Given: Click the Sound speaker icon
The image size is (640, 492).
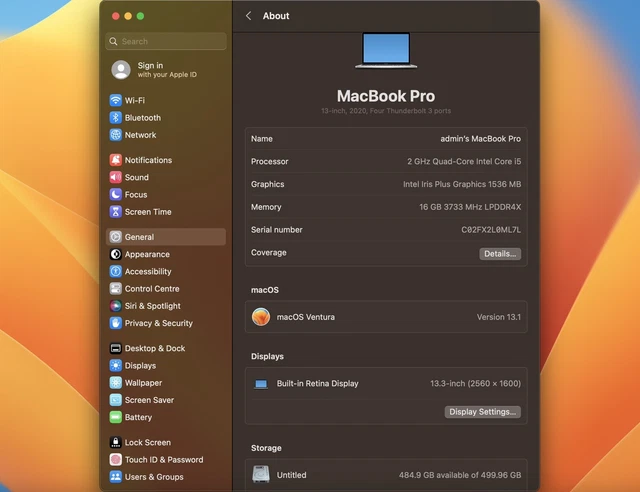Looking at the screenshot, I should pos(116,177).
